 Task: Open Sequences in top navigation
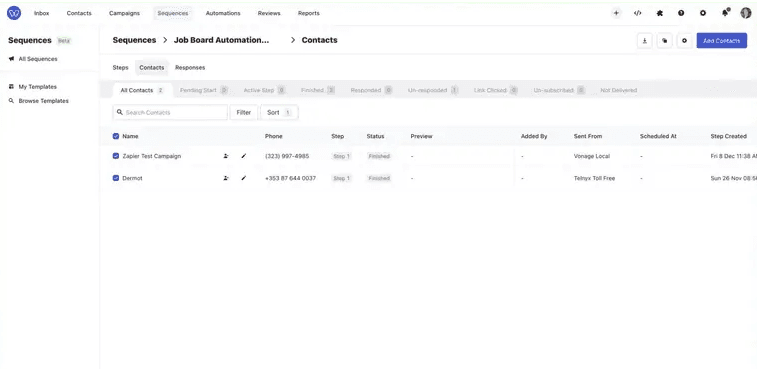(173, 13)
